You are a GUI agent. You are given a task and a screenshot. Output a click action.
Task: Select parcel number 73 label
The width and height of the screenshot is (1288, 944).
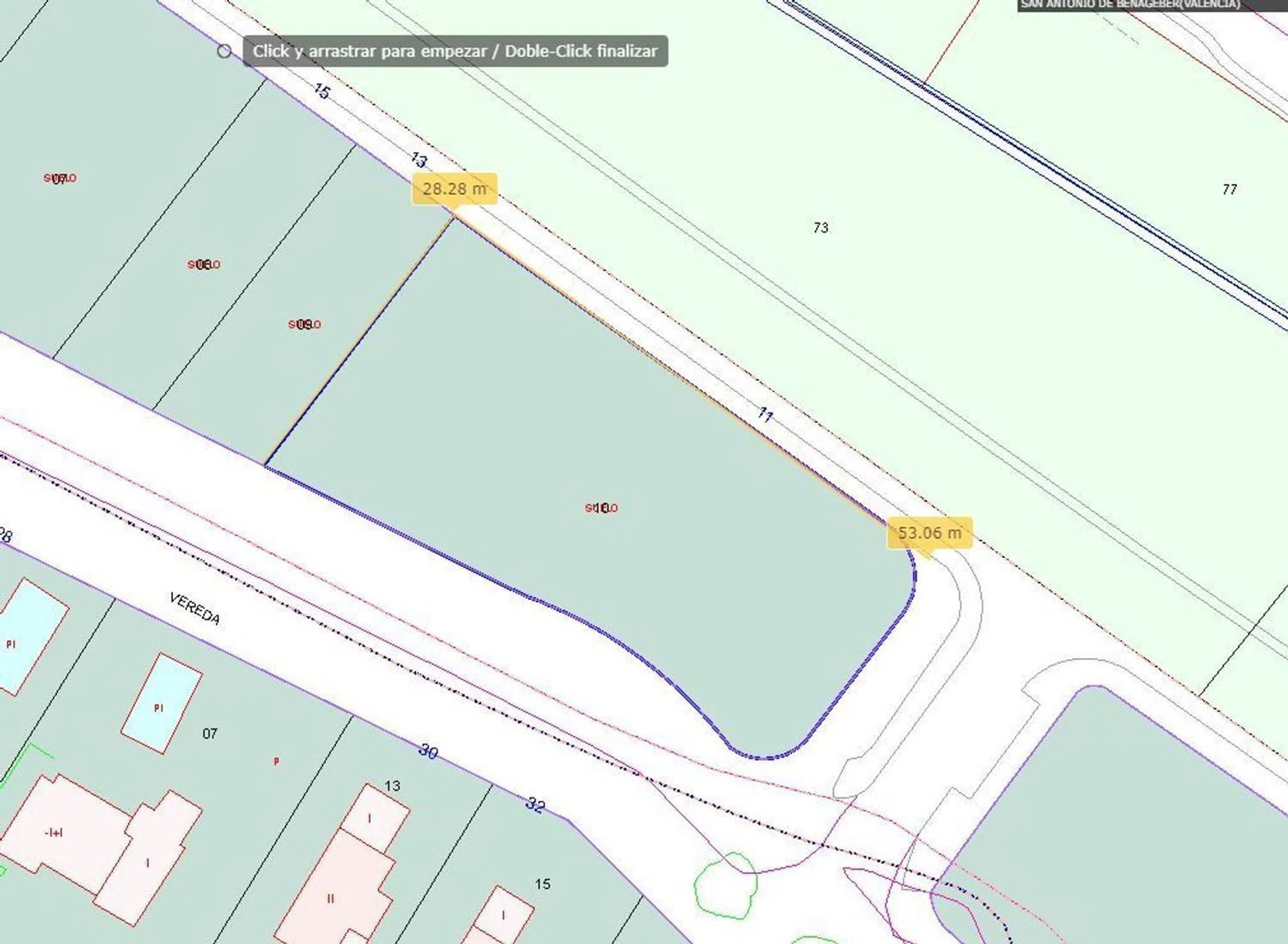tap(820, 228)
